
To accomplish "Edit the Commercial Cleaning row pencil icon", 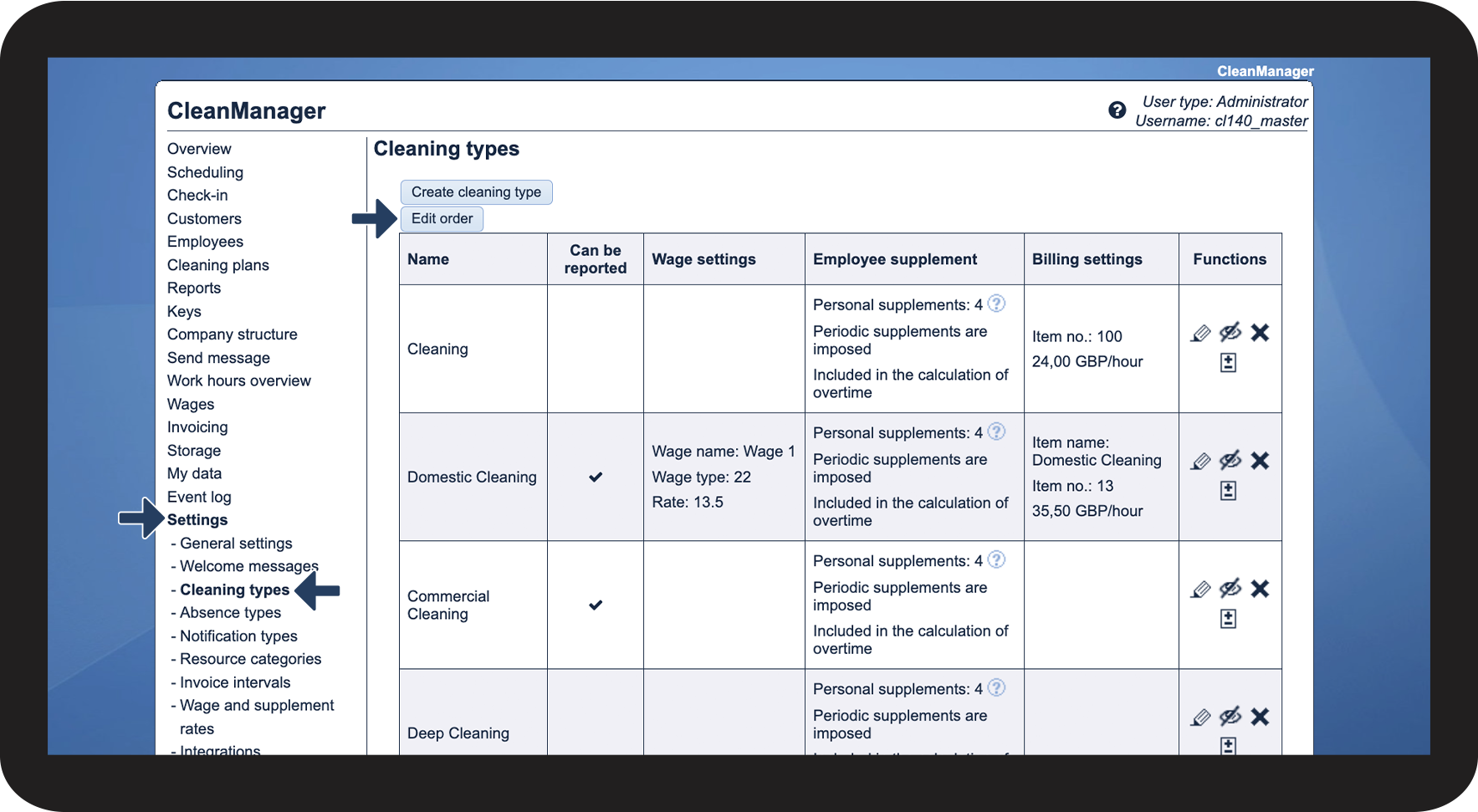I will [x=1200, y=590].
